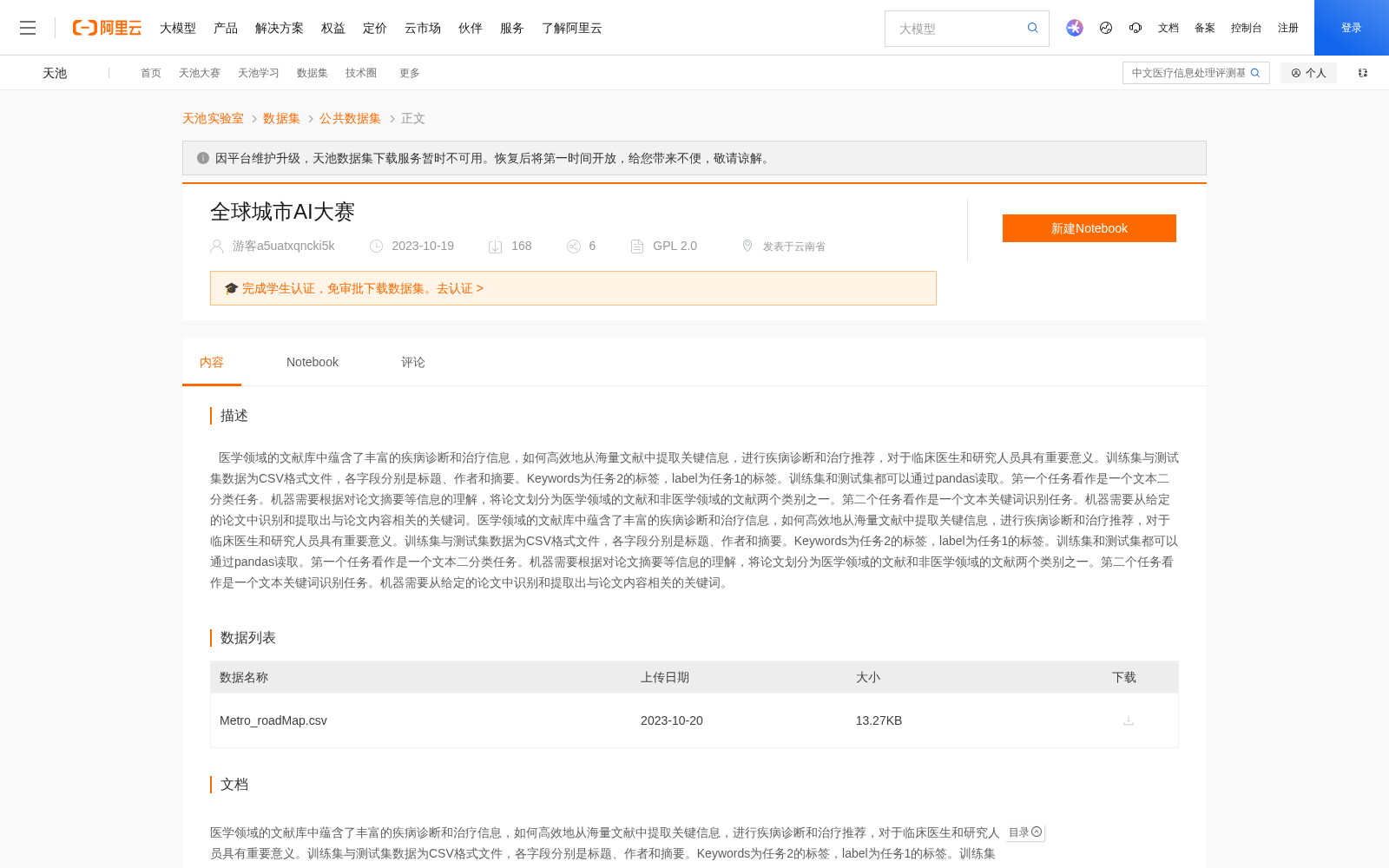Click the info icon in maintenance notice
Viewport: 1389px width, 868px height.
(x=203, y=158)
